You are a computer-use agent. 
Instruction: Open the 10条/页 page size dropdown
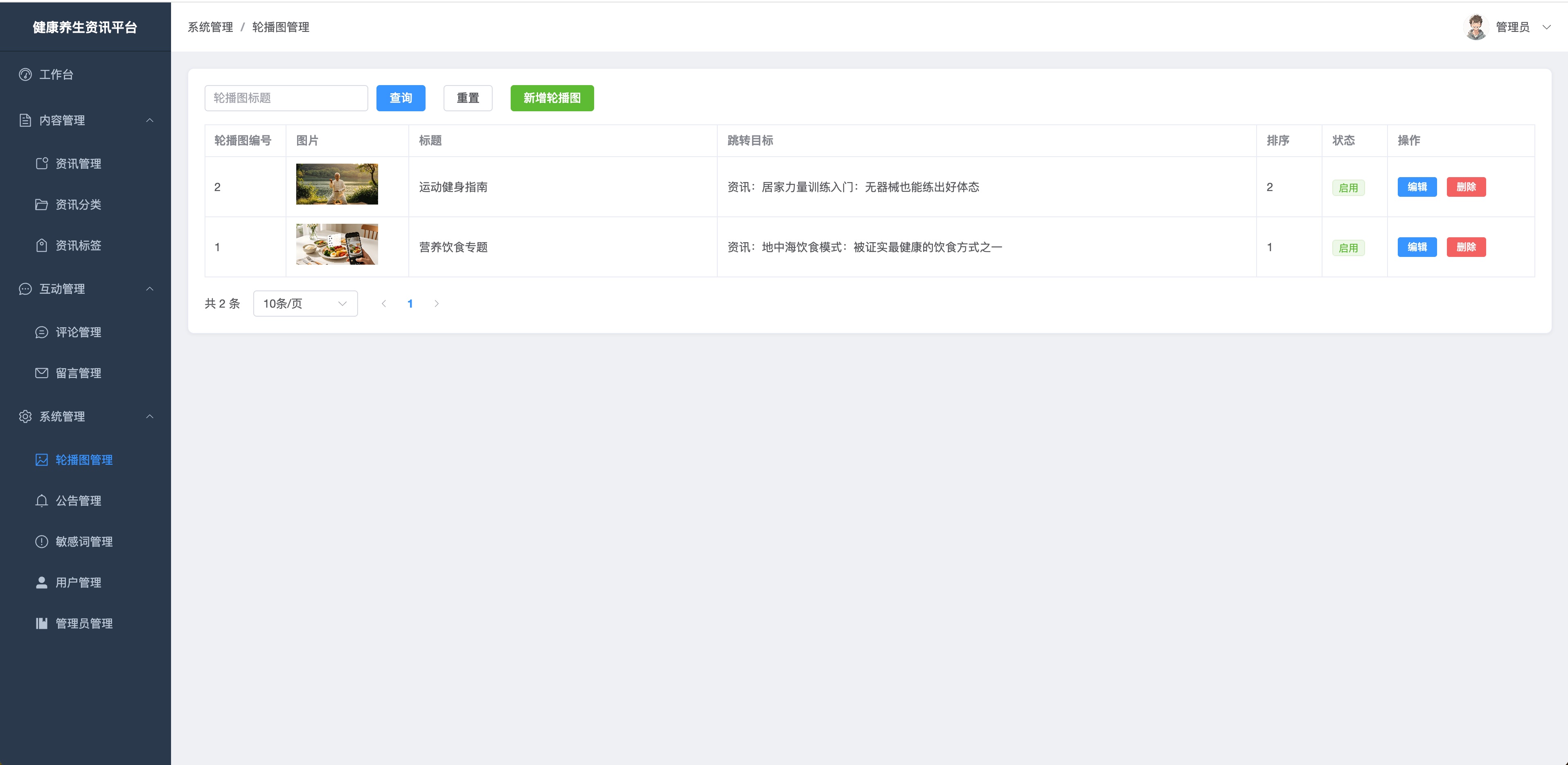[306, 304]
